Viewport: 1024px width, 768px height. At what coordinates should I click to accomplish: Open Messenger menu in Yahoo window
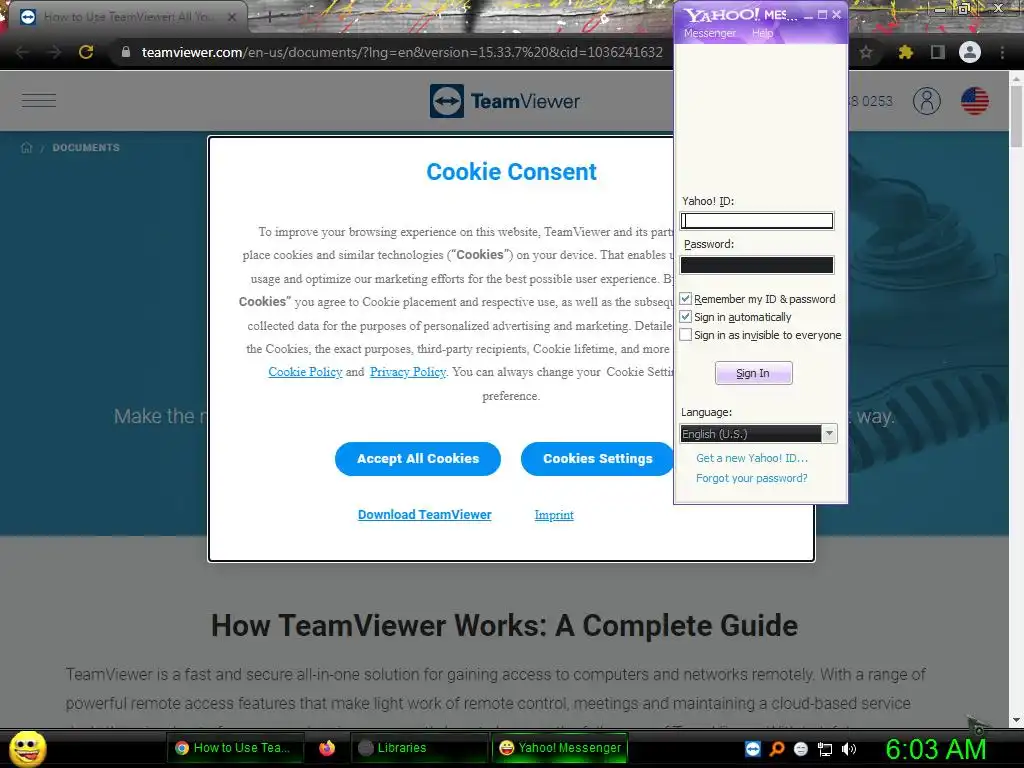click(709, 33)
